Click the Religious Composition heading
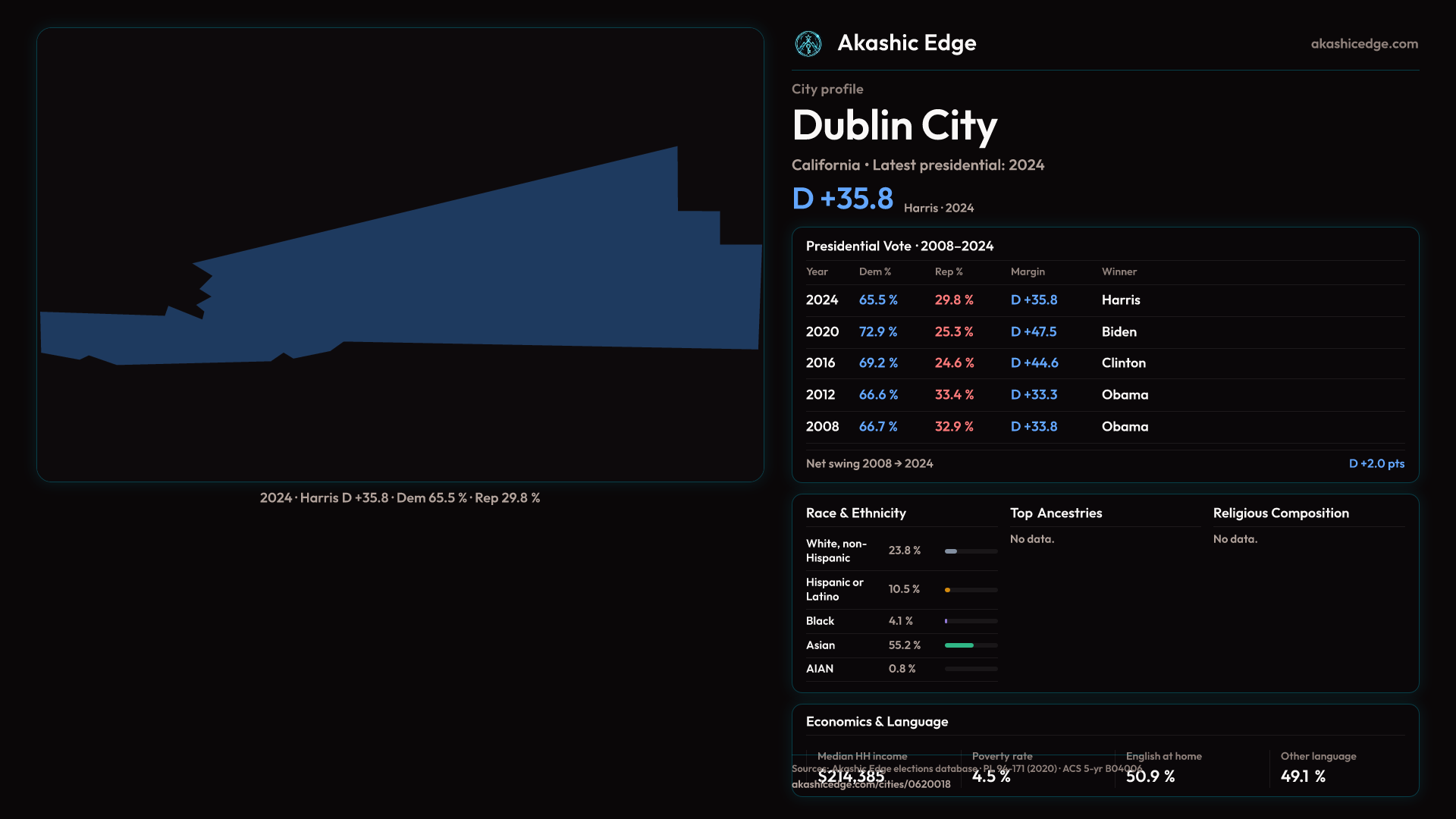The height and width of the screenshot is (819, 1456). point(1280,513)
